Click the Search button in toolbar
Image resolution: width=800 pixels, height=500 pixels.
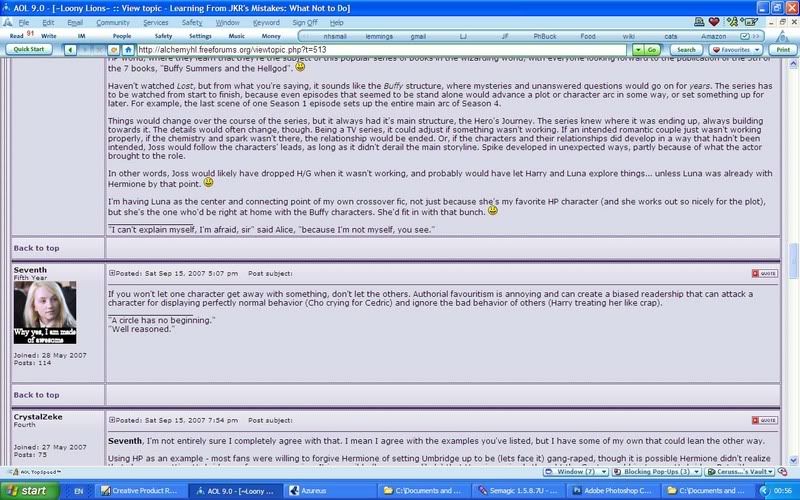pos(685,49)
